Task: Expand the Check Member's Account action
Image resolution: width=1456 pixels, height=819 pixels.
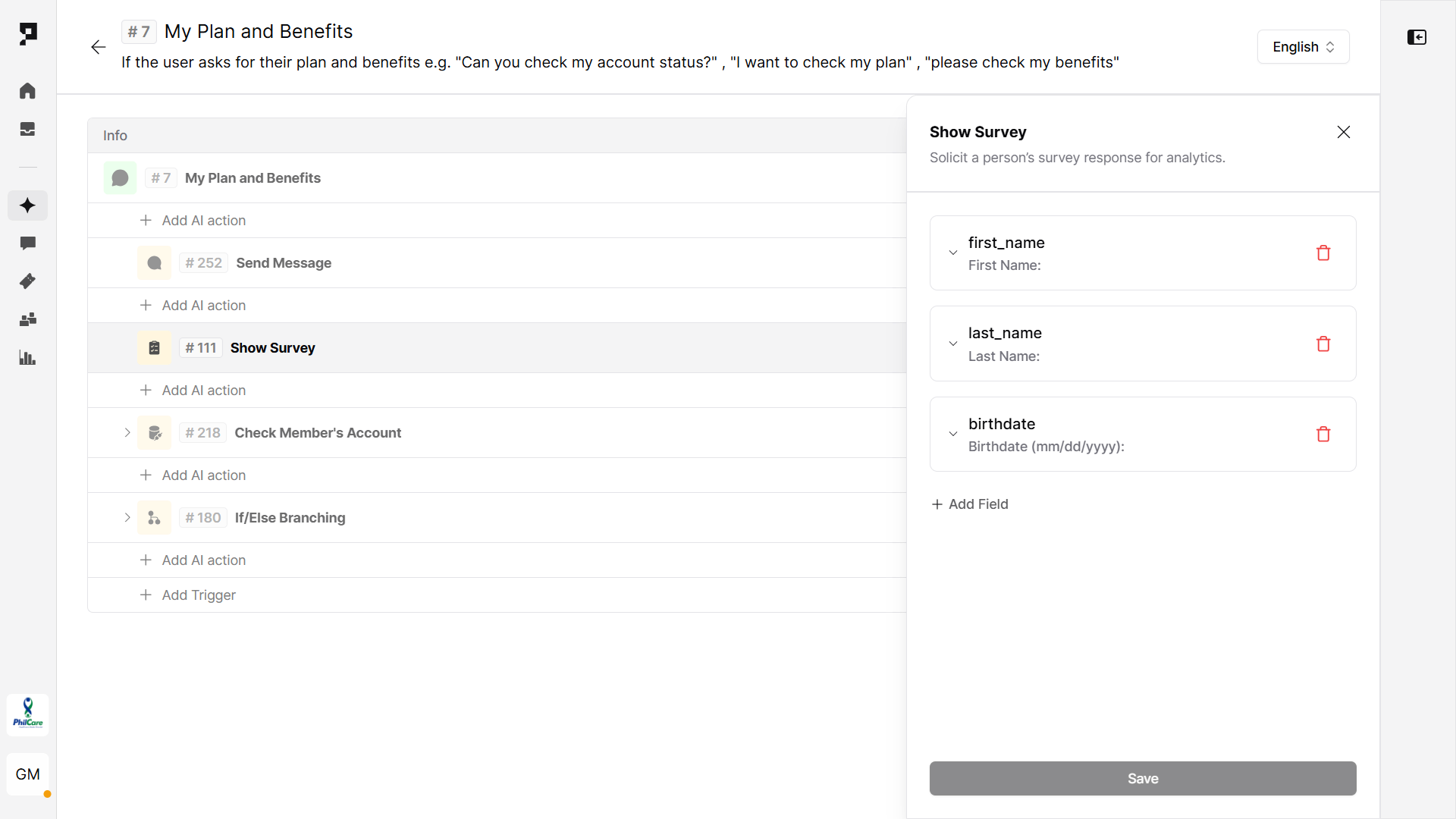Action: click(x=127, y=433)
